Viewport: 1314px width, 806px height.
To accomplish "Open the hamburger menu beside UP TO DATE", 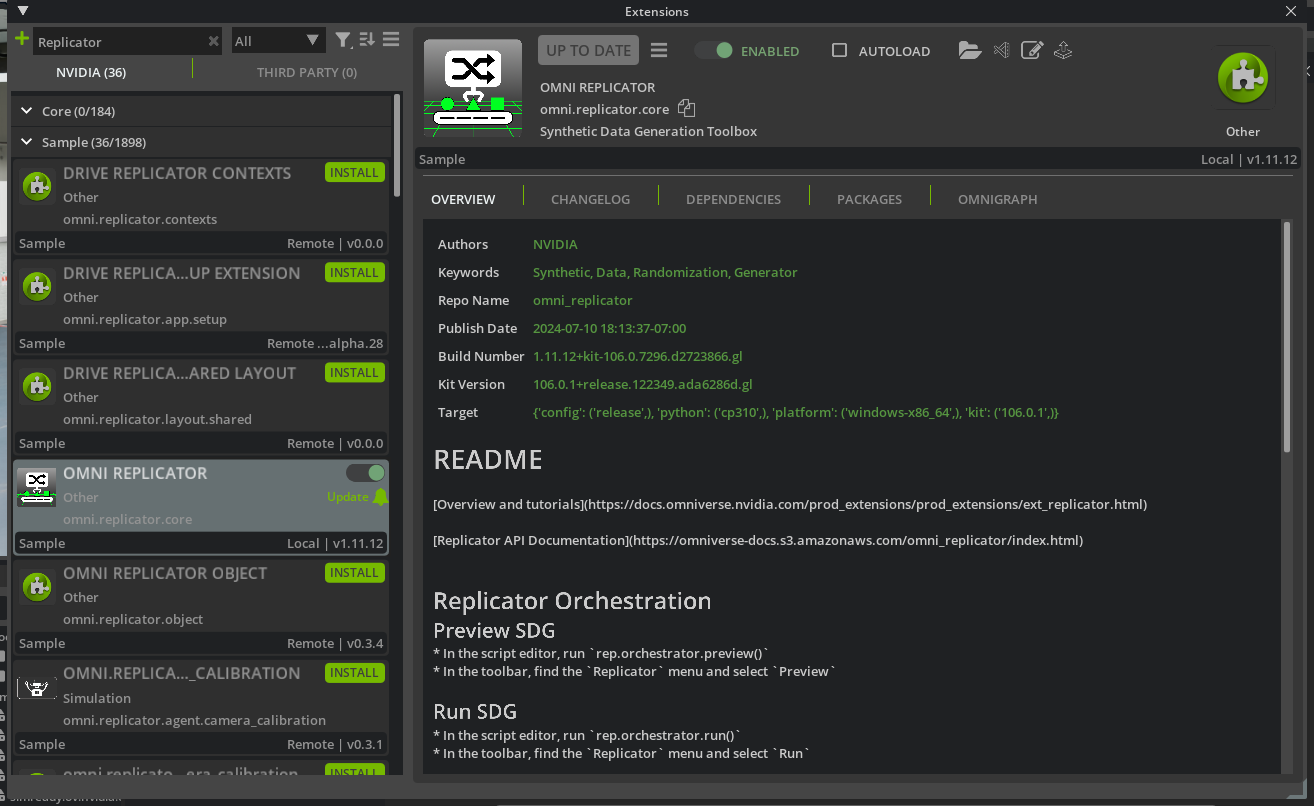I will tap(659, 50).
